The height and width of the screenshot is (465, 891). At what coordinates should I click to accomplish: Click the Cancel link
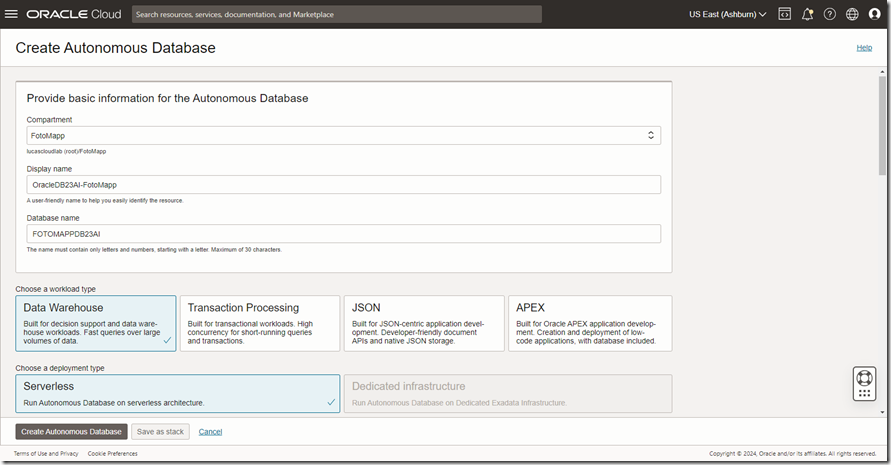point(210,431)
